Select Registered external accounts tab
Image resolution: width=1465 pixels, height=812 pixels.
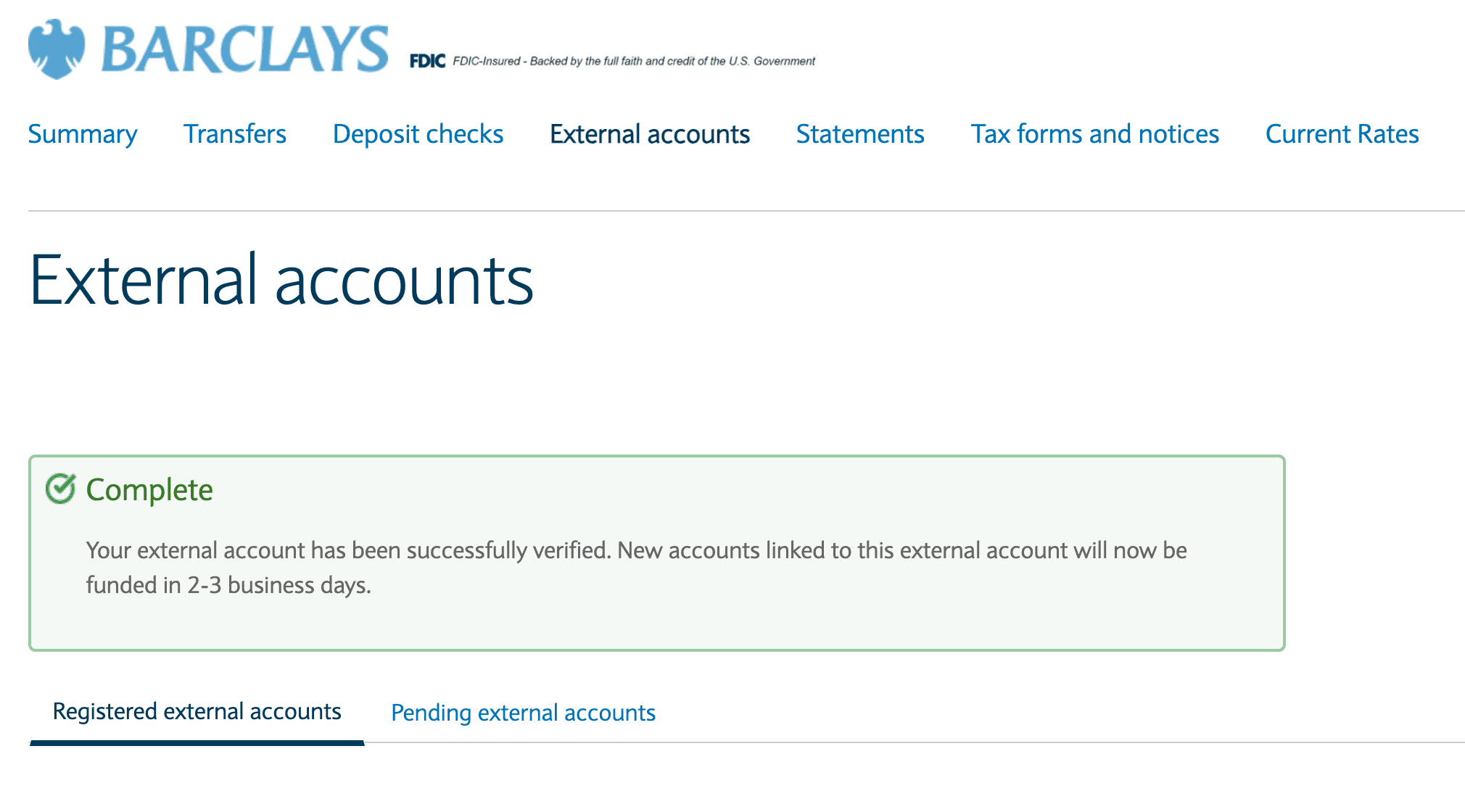click(x=197, y=711)
